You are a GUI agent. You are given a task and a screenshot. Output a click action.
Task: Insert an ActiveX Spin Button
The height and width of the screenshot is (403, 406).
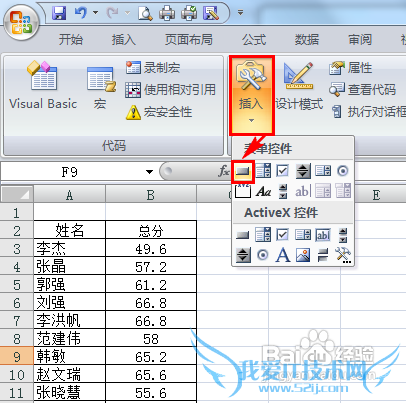(243, 255)
